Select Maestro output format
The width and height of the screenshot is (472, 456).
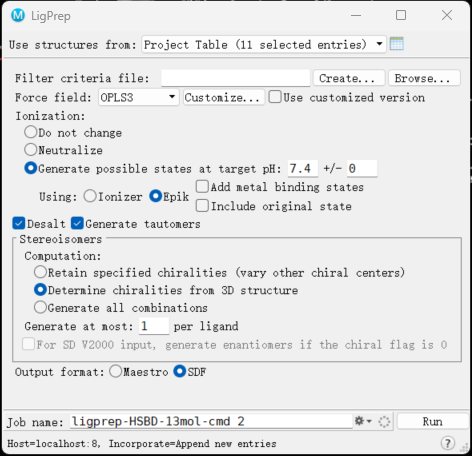click(115, 371)
